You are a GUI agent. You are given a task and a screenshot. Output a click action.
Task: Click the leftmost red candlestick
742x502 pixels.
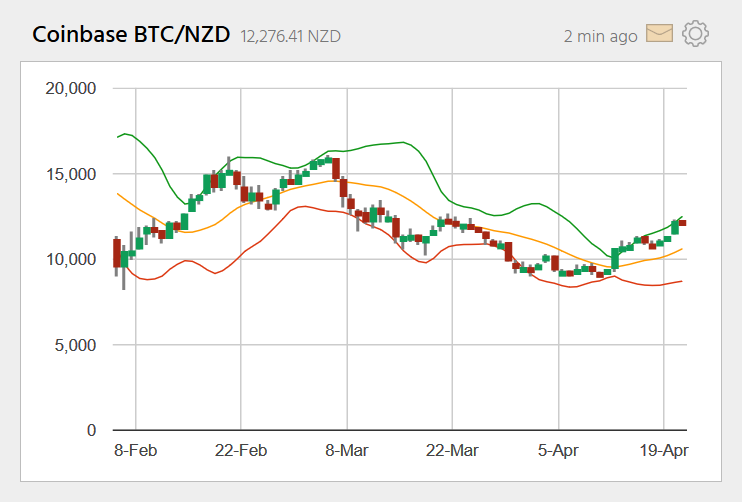pos(117,250)
